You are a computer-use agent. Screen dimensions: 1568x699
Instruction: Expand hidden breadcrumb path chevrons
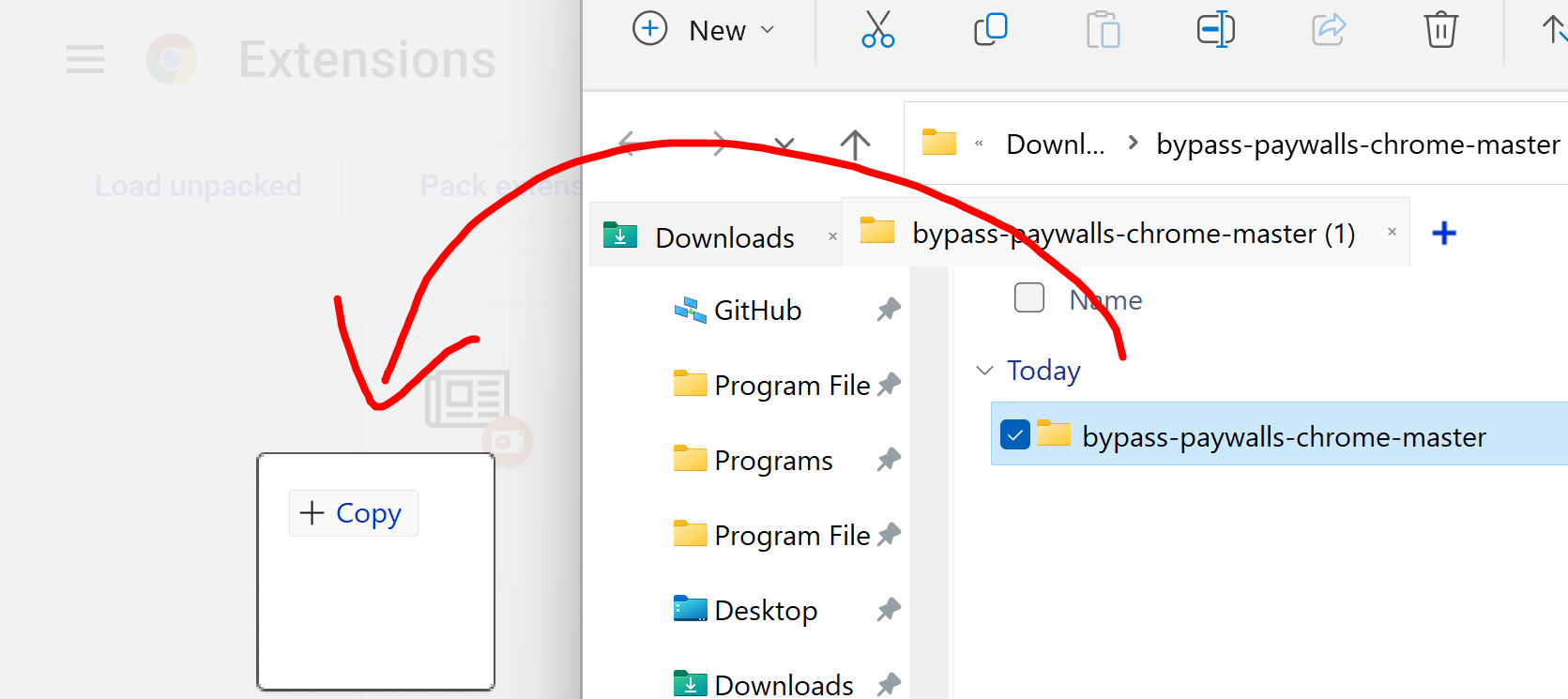(x=979, y=144)
